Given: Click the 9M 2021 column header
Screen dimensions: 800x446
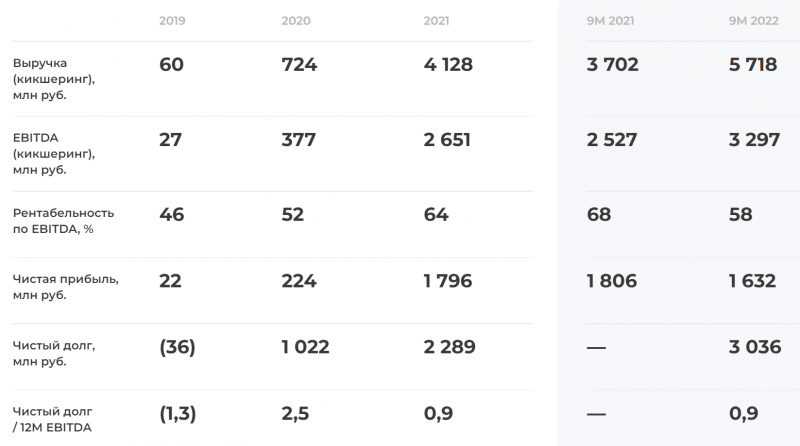Looking at the screenshot, I should pos(610,21).
